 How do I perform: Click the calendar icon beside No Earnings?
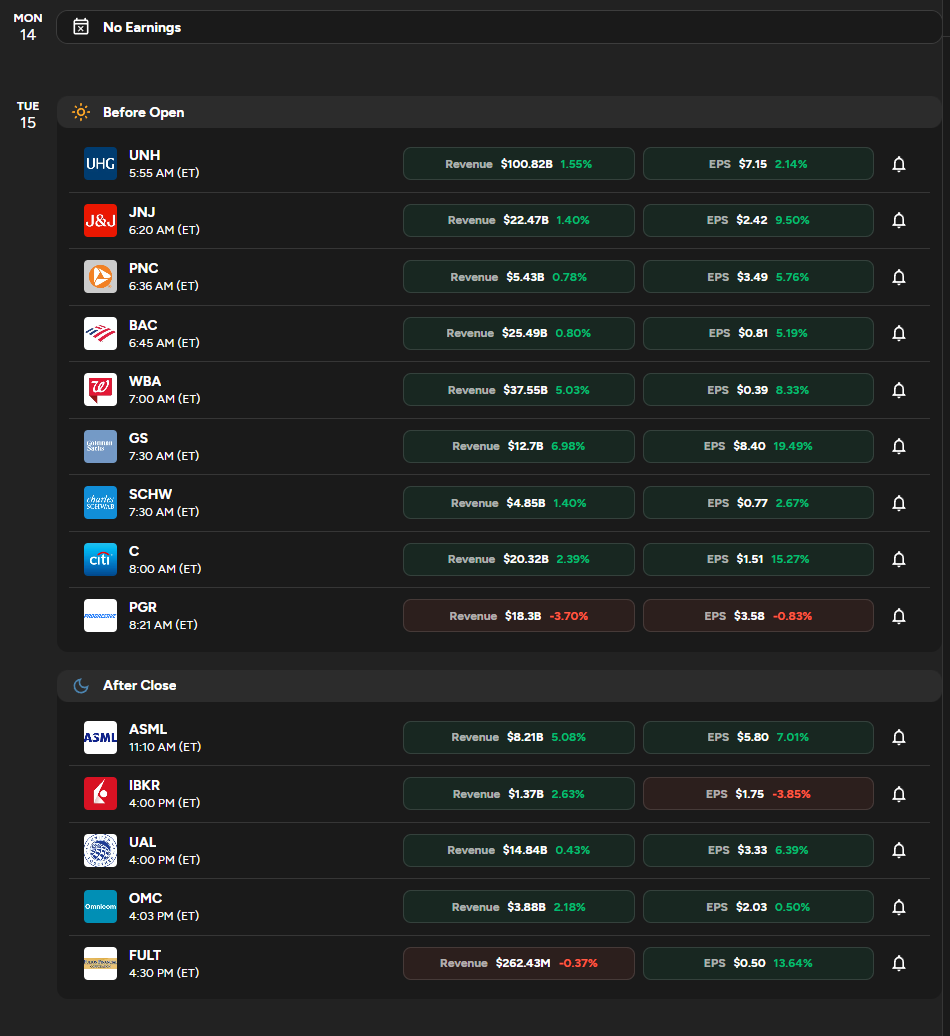pyautogui.click(x=81, y=27)
